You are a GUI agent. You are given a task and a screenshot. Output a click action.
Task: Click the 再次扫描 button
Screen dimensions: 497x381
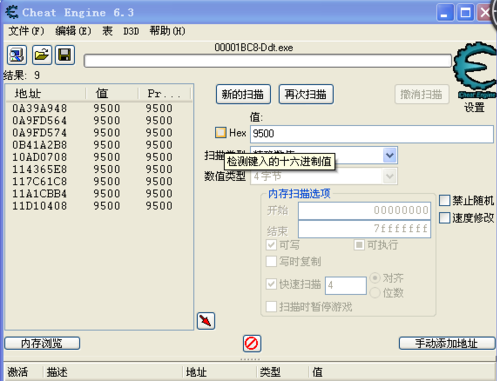coord(306,94)
